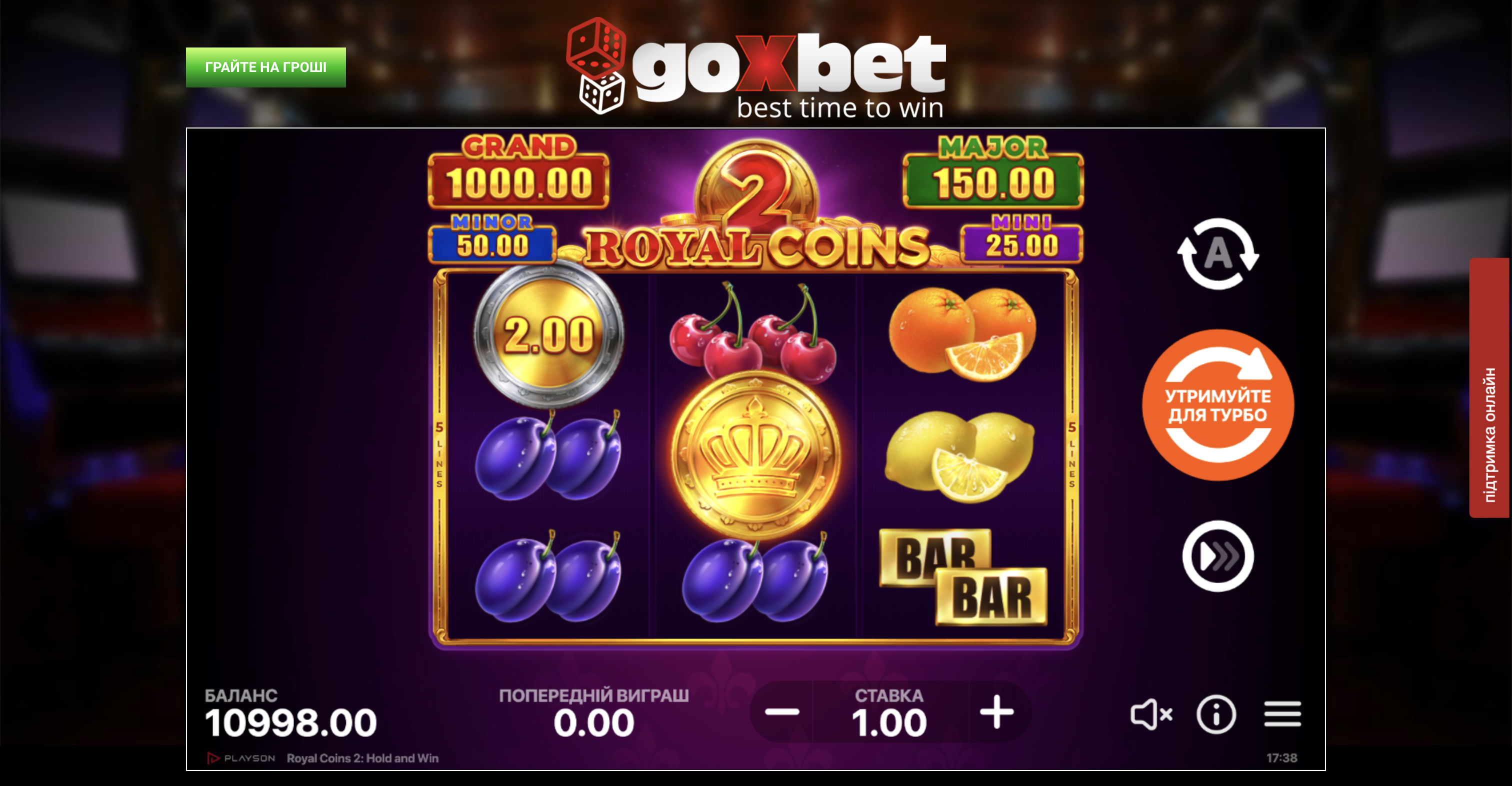Click the double BAR symbol
Screen dimensions: 1512x786
(x=963, y=577)
